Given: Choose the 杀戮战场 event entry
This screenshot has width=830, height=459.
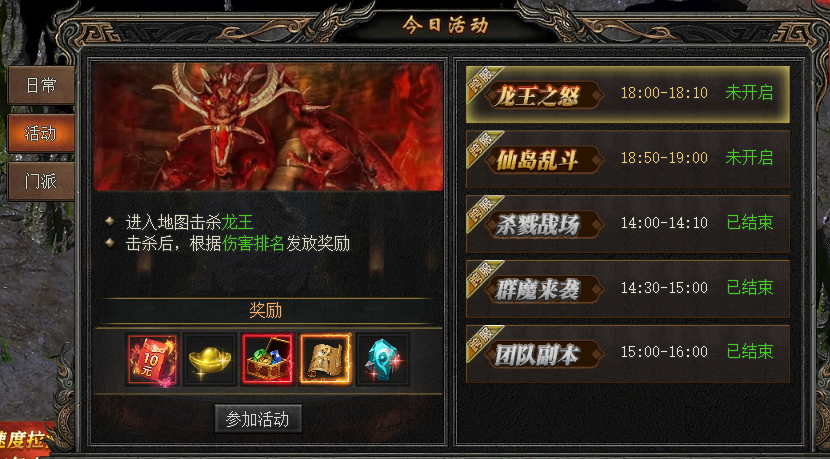Looking at the screenshot, I should [x=628, y=224].
